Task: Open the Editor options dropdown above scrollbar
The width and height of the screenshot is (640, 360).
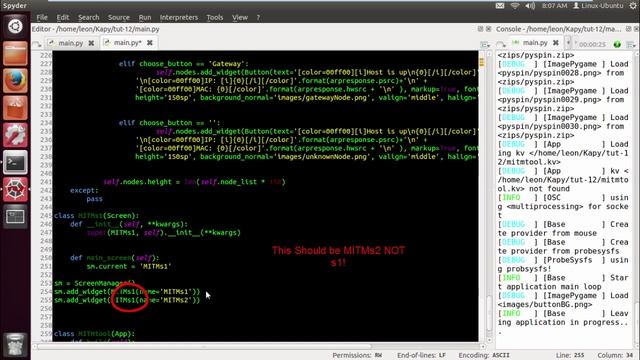Action: click(x=485, y=44)
